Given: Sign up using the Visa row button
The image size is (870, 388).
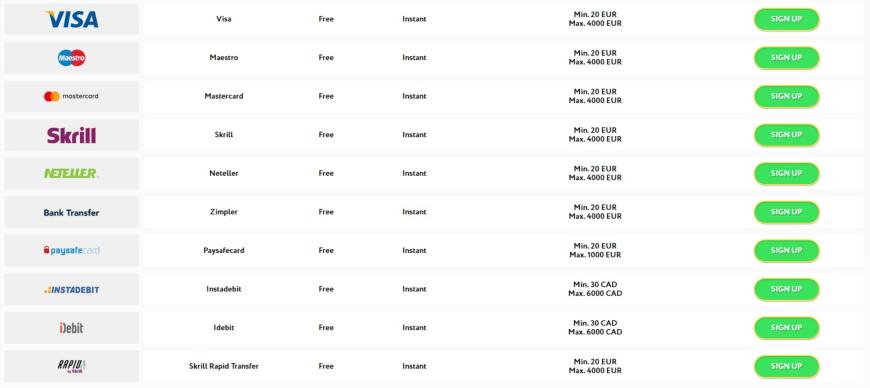Looking at the screenshot, I should (786, 19).
